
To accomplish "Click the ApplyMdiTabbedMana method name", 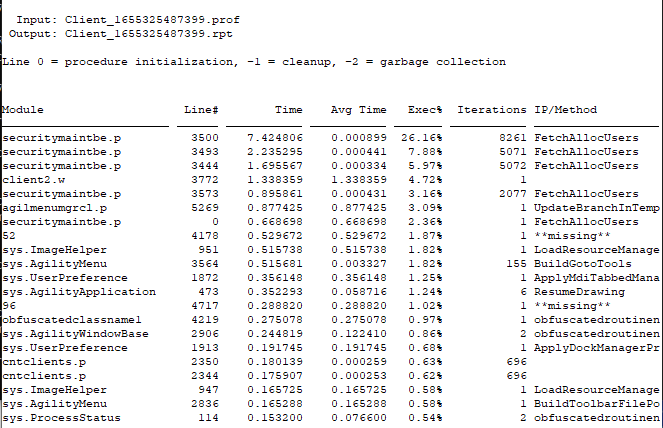I will [x=597, y=278].
